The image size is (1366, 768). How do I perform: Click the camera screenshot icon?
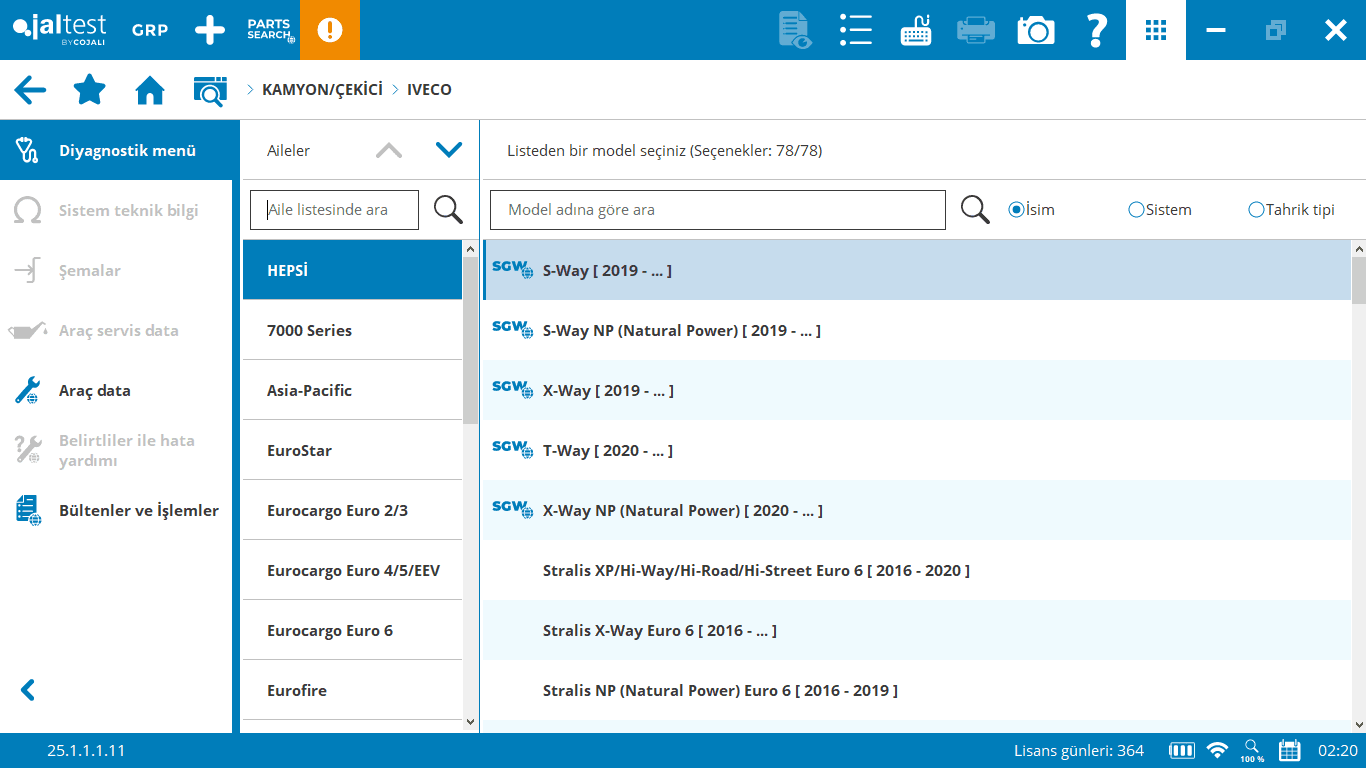coord(1036,30)
